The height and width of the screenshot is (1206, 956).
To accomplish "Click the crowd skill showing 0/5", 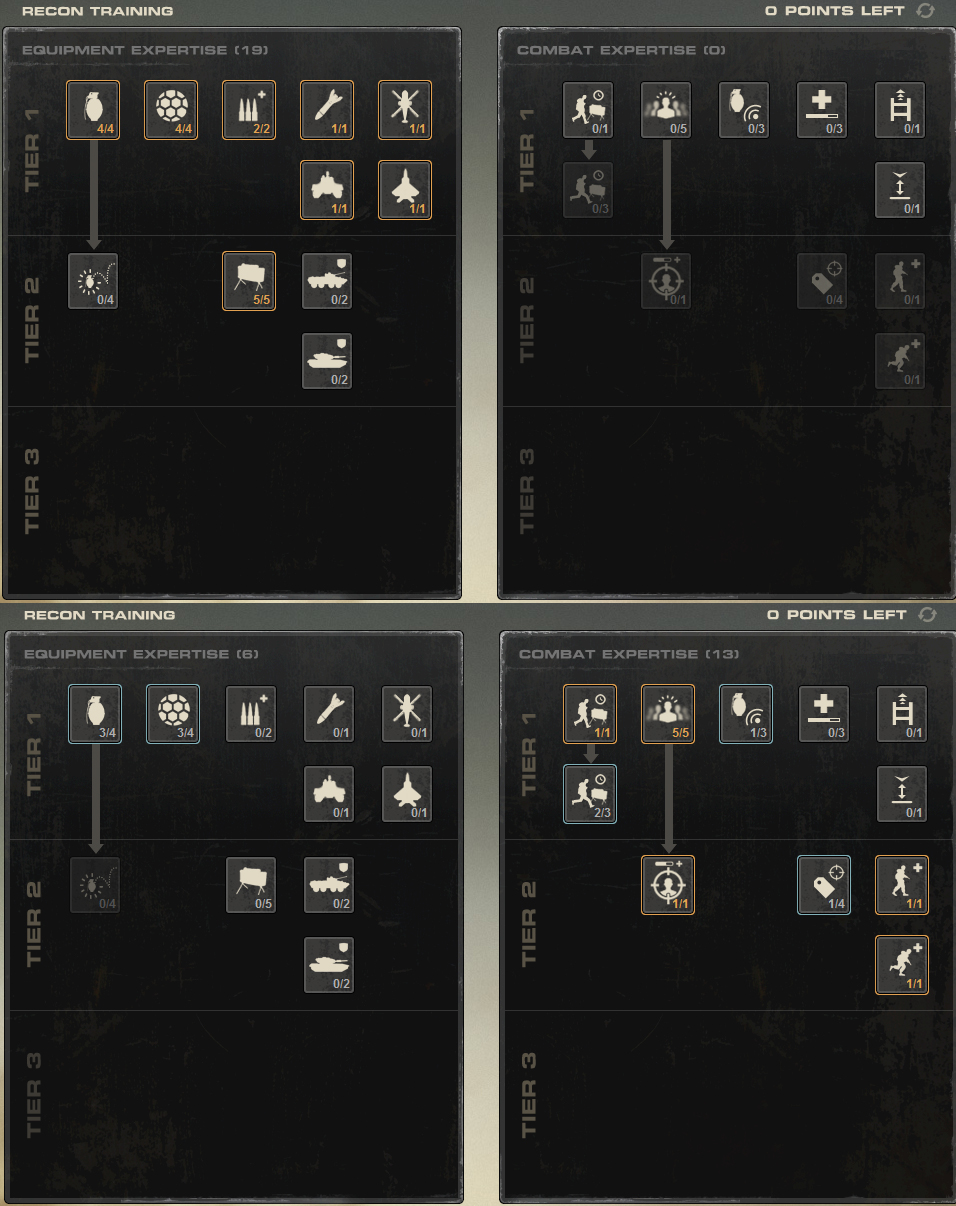I will 666,110.
